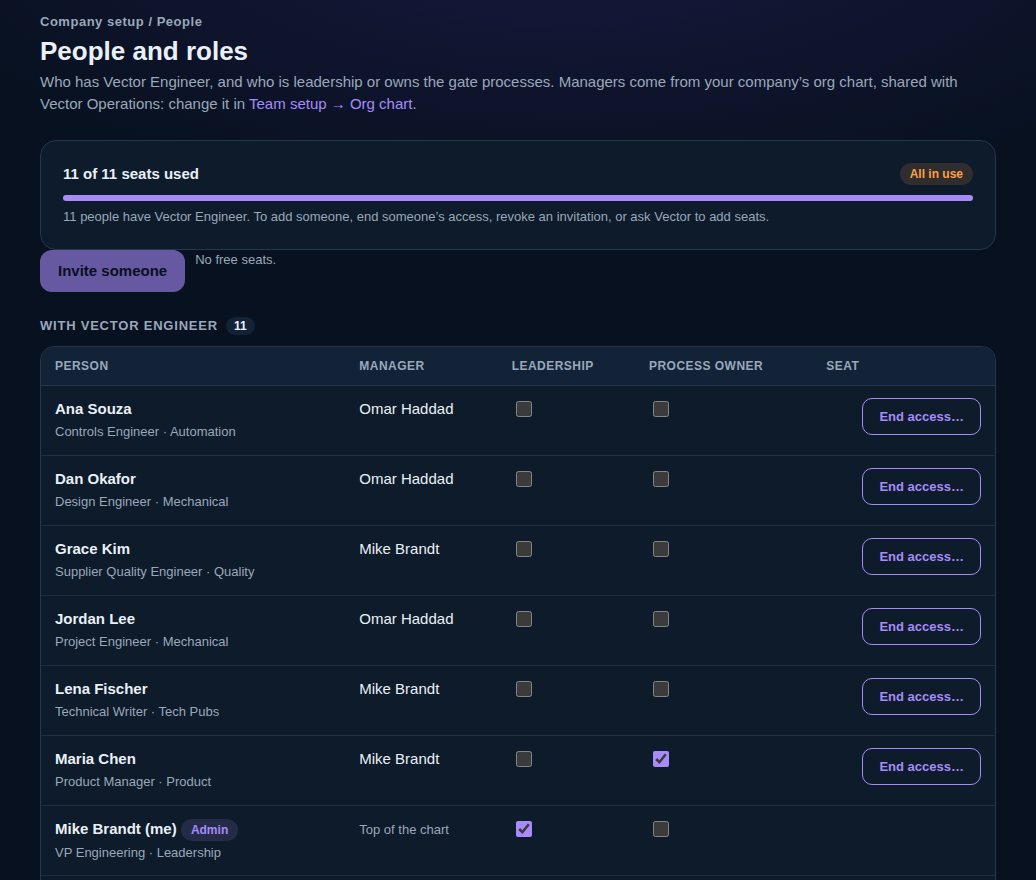Uncheck Process Owner for Maria Chen

pyautogui.click(x=661, y=759)
